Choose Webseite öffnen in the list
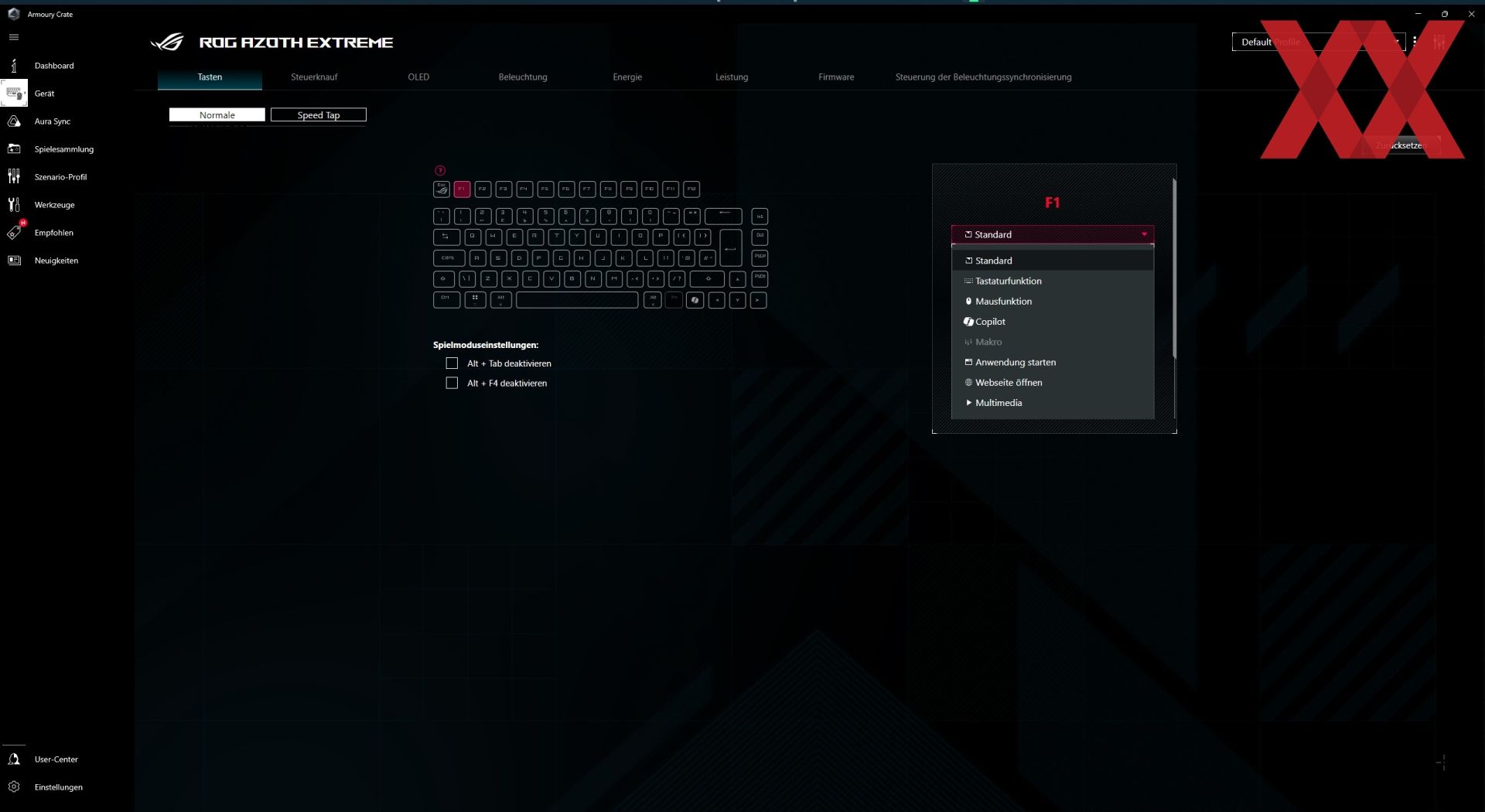1485x812 pixels. point(1053,383)
